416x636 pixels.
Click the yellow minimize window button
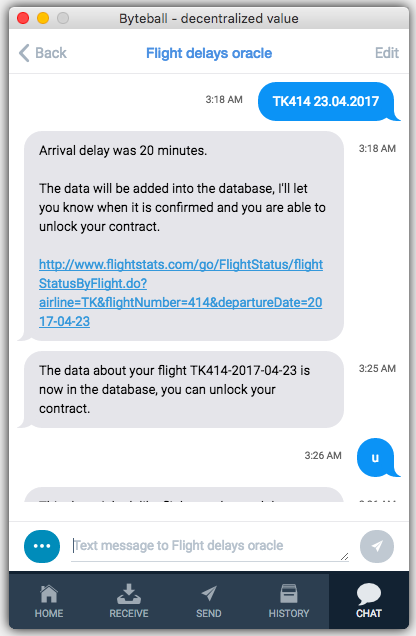point(43,18)
